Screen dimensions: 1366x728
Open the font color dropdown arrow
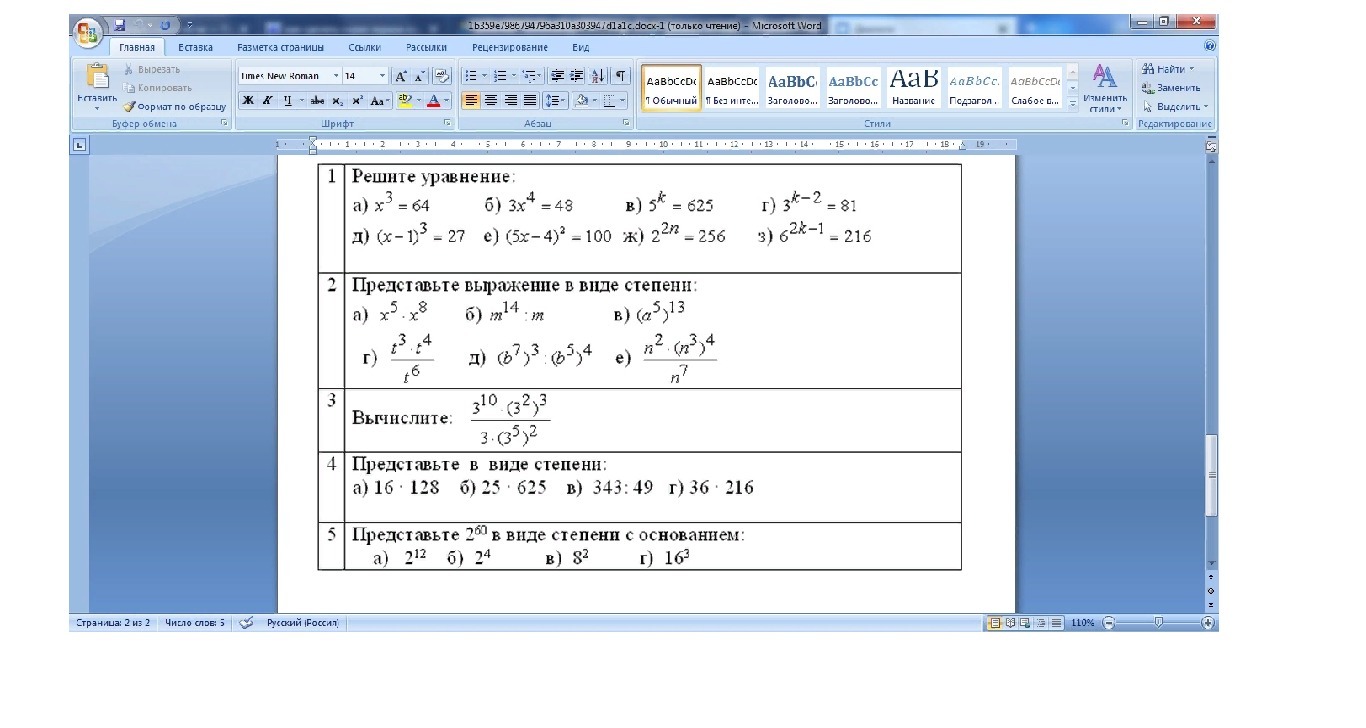(x=446, y=101)
